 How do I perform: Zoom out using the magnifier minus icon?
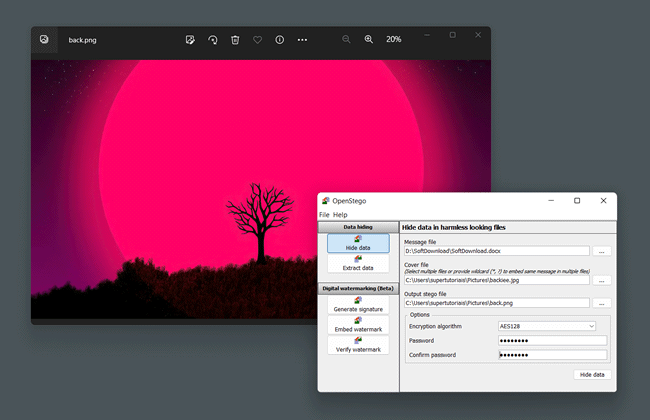point(347,40)
